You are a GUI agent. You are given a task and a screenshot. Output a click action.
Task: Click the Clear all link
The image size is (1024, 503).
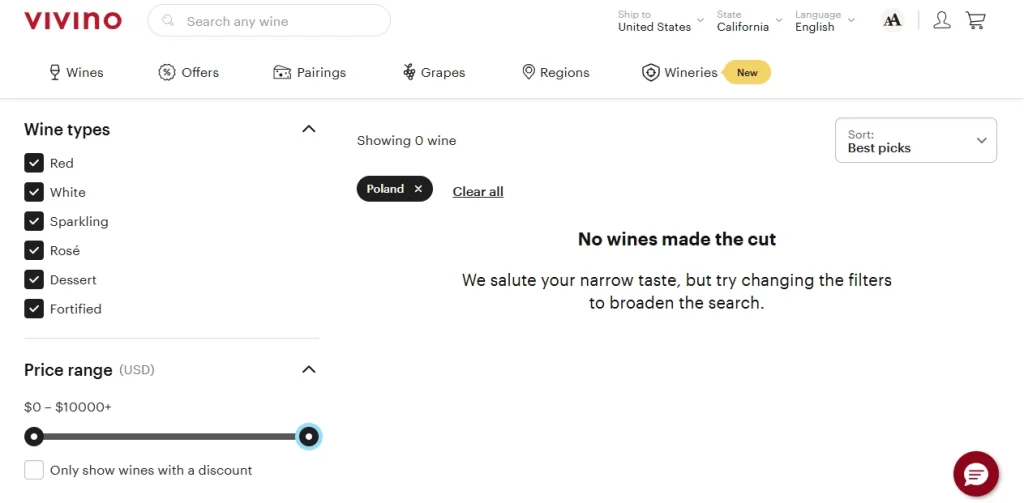pyautogui.click(x=478, y=191)
